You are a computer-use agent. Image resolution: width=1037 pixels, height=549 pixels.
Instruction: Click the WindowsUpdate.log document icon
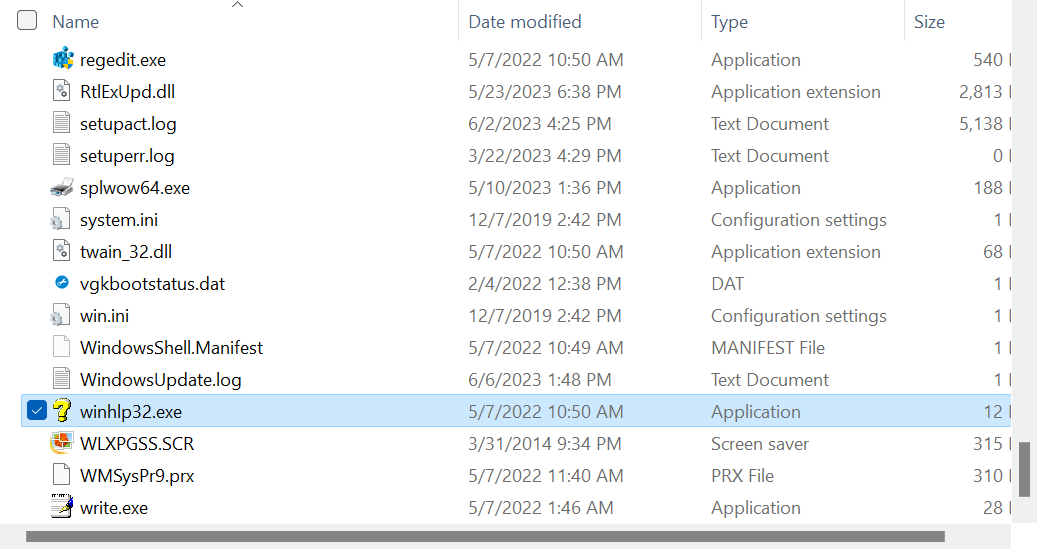click(x=62, y=379)
